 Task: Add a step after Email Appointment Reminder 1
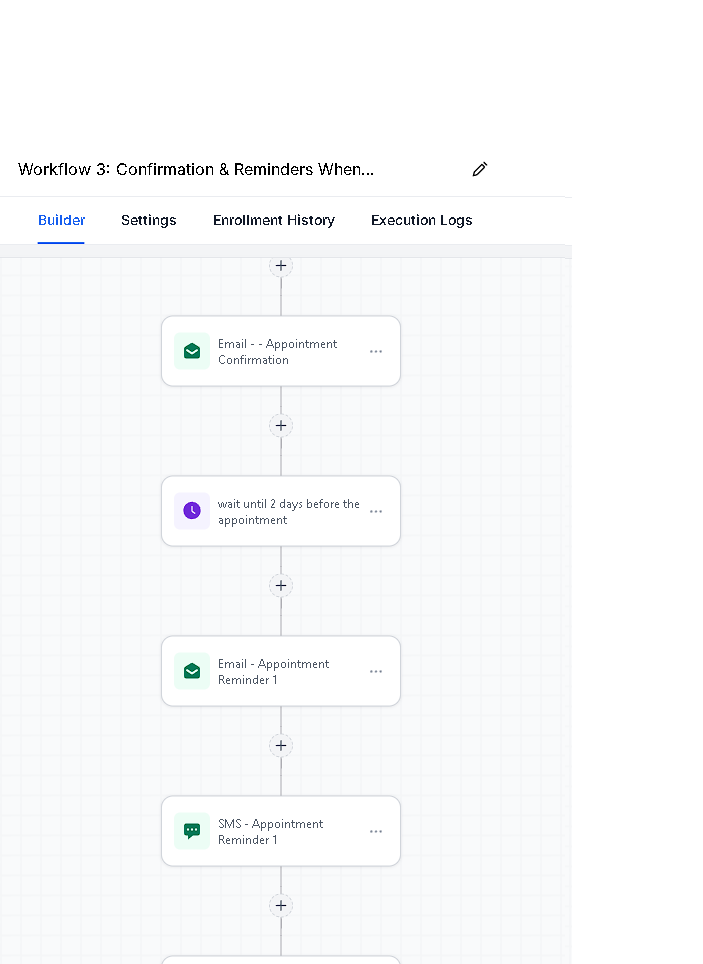click(x=281, y=745)
